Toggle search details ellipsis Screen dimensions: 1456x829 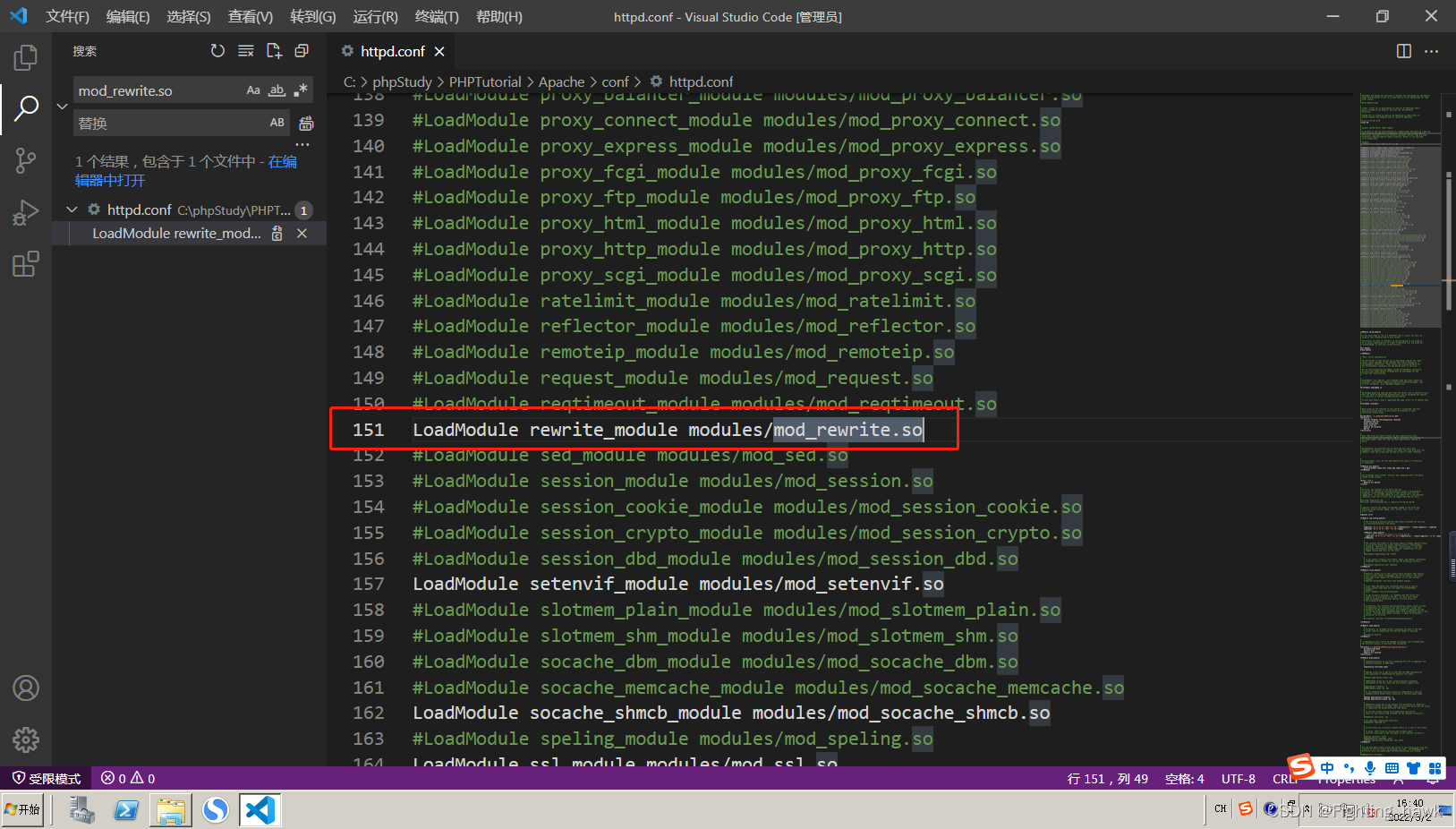tap(302, 144)
